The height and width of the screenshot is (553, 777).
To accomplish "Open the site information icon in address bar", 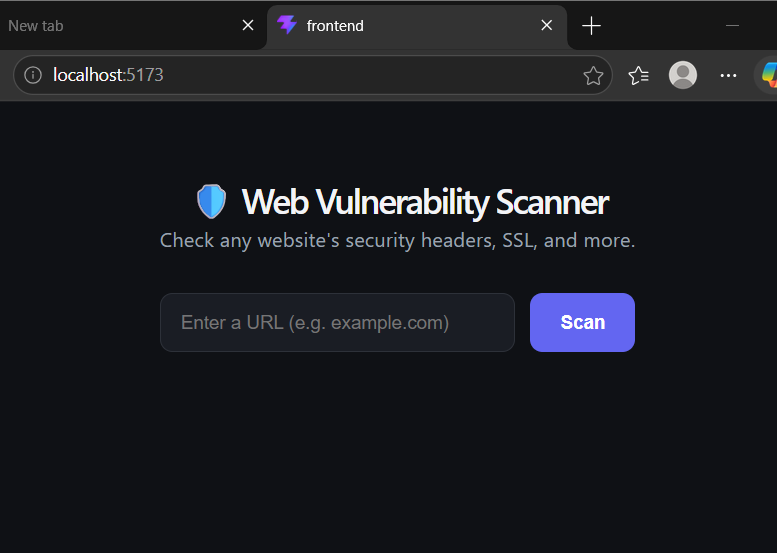I will 33,75.
